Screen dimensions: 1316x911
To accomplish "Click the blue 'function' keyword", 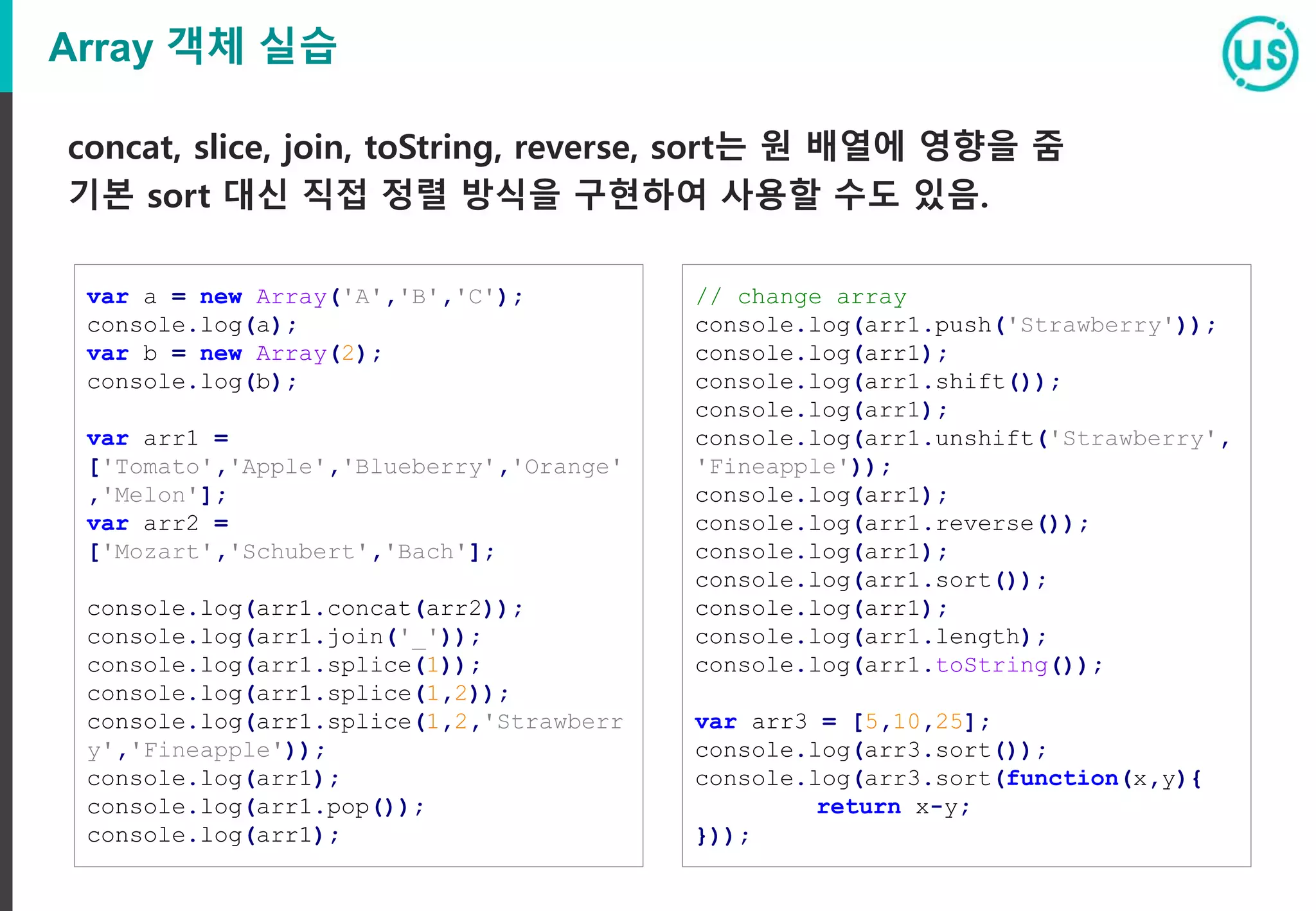I will (1062, 779).
